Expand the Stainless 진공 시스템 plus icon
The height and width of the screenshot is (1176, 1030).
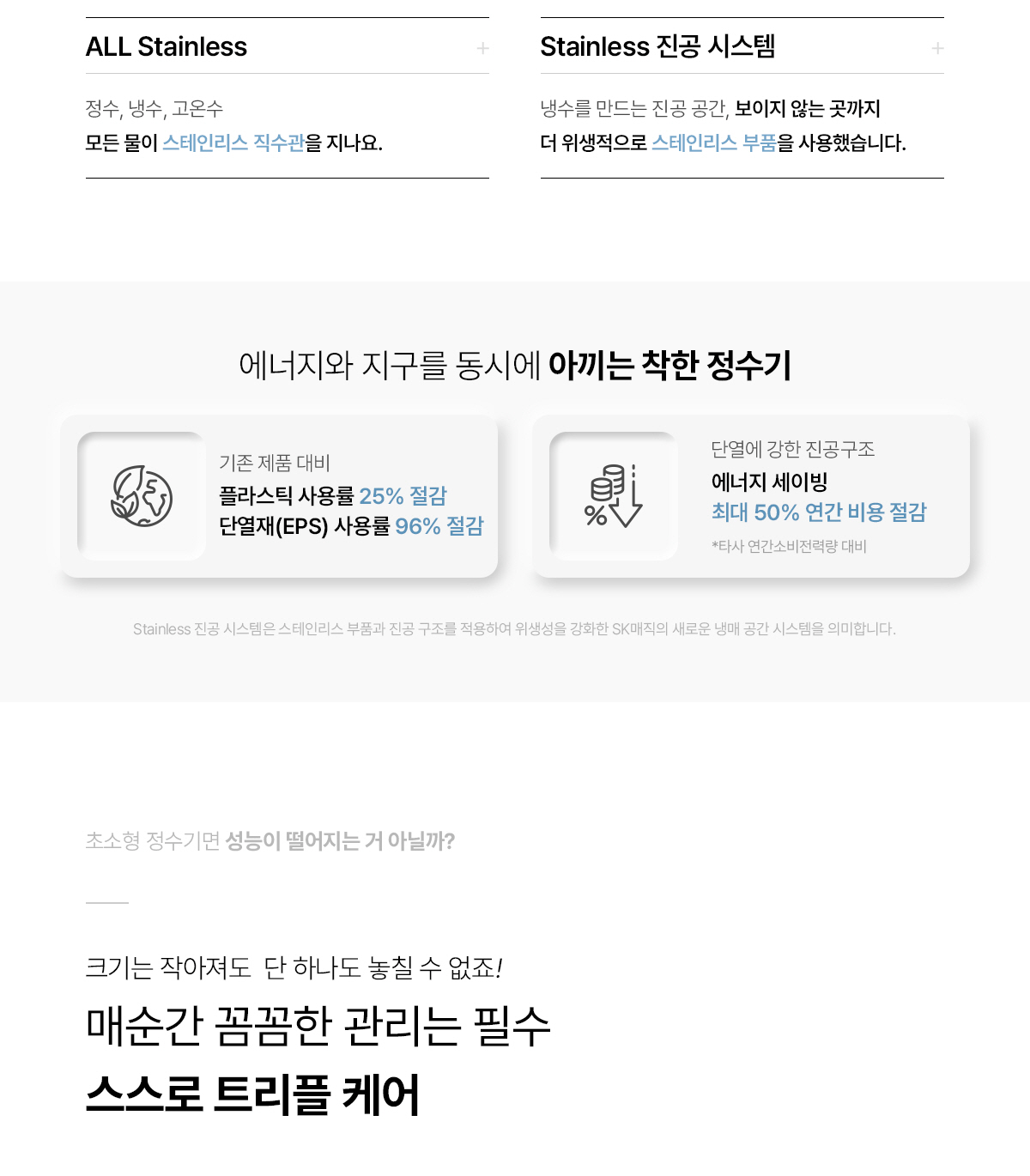pyautogui.click(x=938, y=48)
